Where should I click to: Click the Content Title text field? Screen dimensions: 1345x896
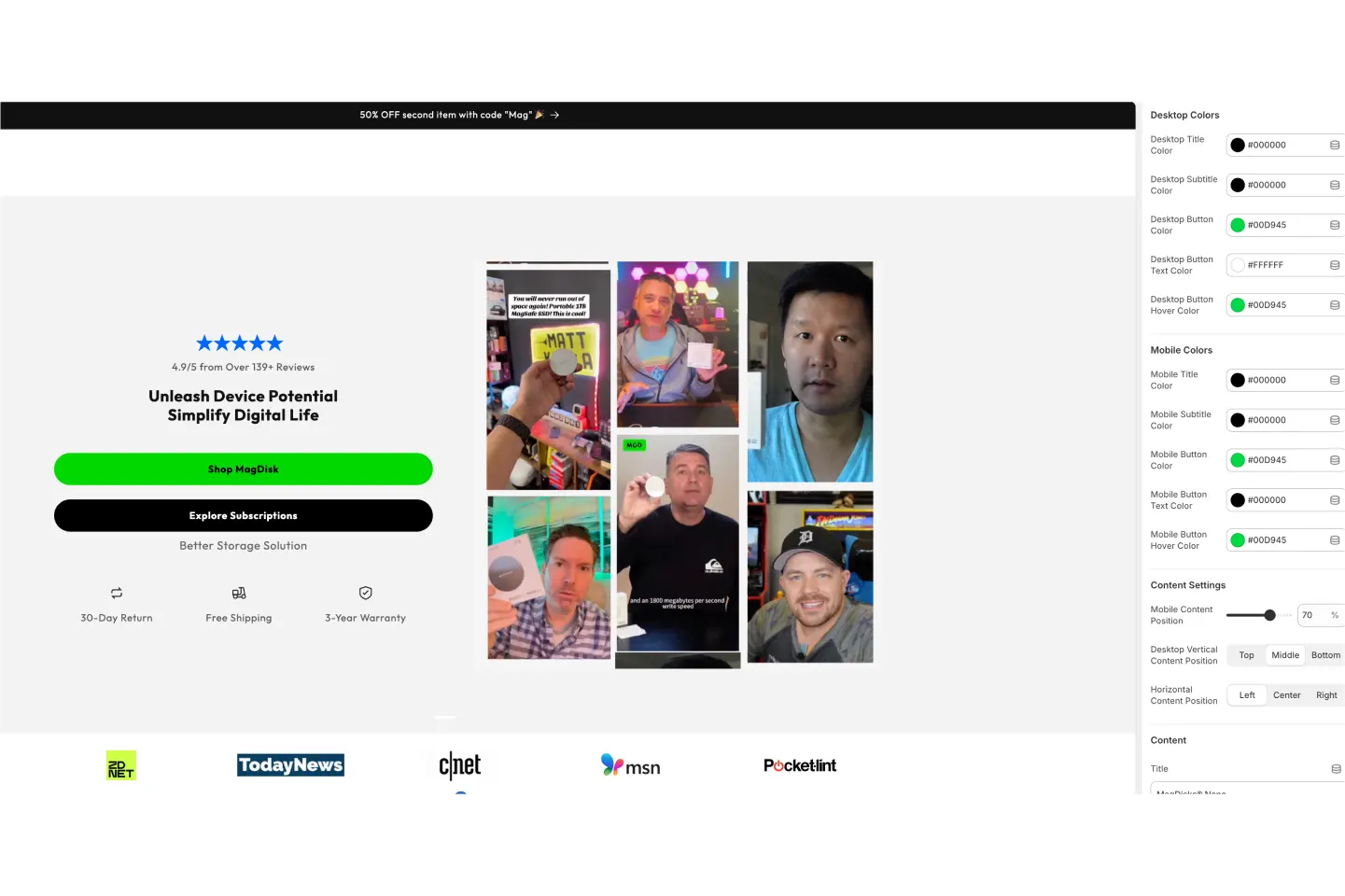point(1247,789)
